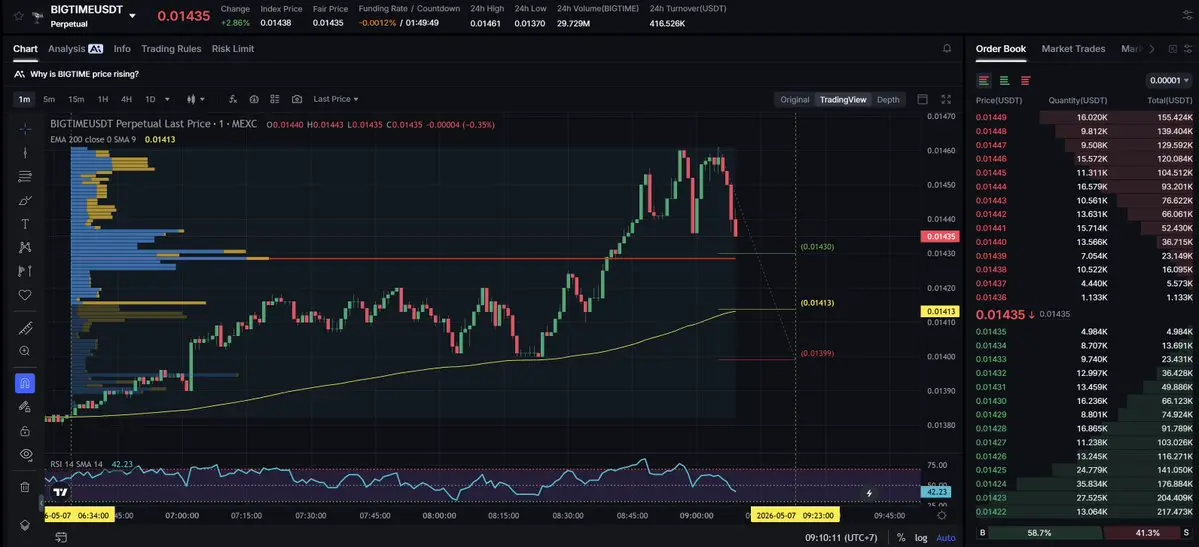Click the 0.01449 ask price row
The image size is (1199, 547).
click(x=1084, y=118)
